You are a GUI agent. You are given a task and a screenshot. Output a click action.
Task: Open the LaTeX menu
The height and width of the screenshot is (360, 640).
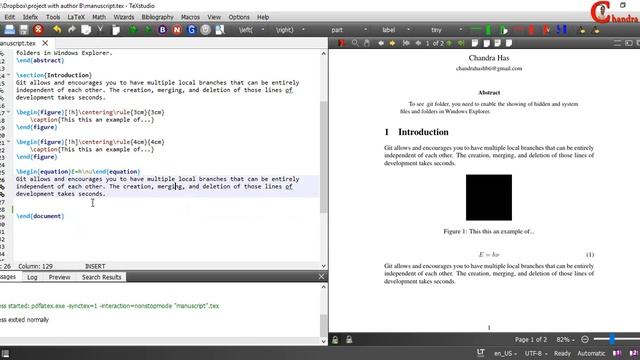point(76,17)
